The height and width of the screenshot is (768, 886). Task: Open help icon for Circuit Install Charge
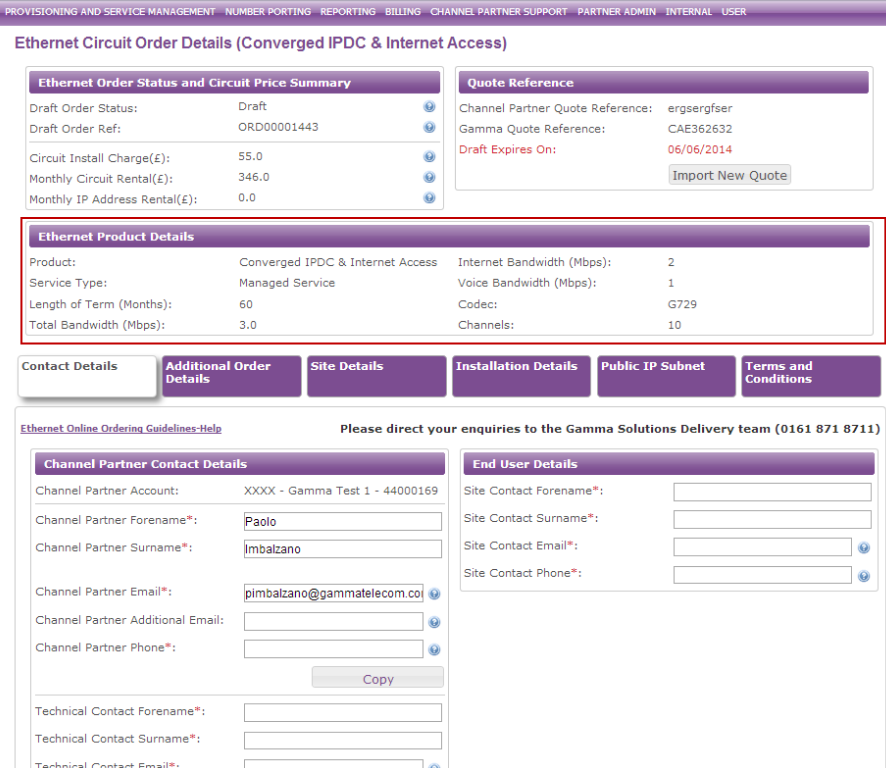coord(429,157)
